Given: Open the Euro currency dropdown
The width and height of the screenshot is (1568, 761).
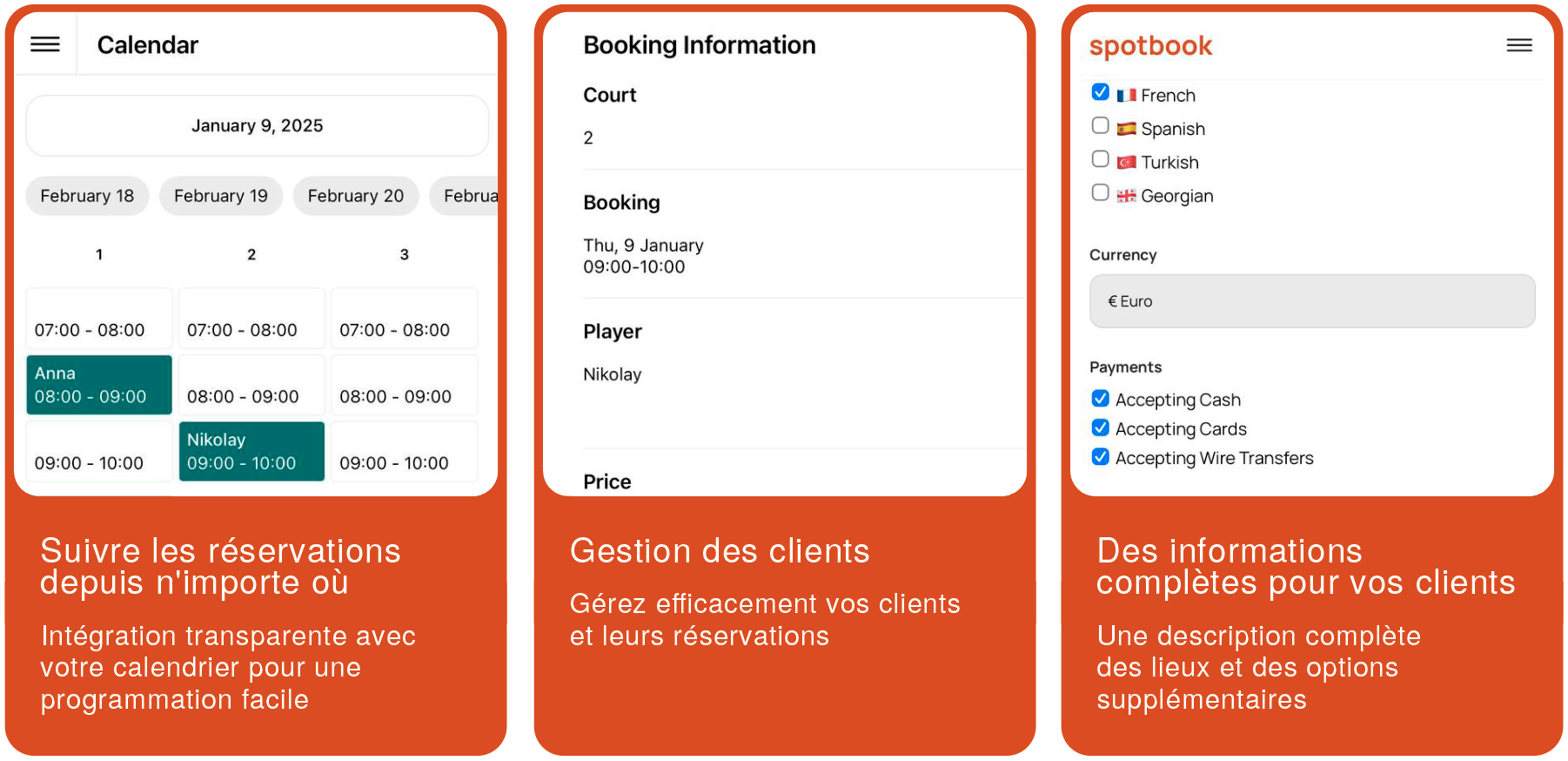Looking at the screenshot, I should pyautogui.click(x=1311, y=301).
